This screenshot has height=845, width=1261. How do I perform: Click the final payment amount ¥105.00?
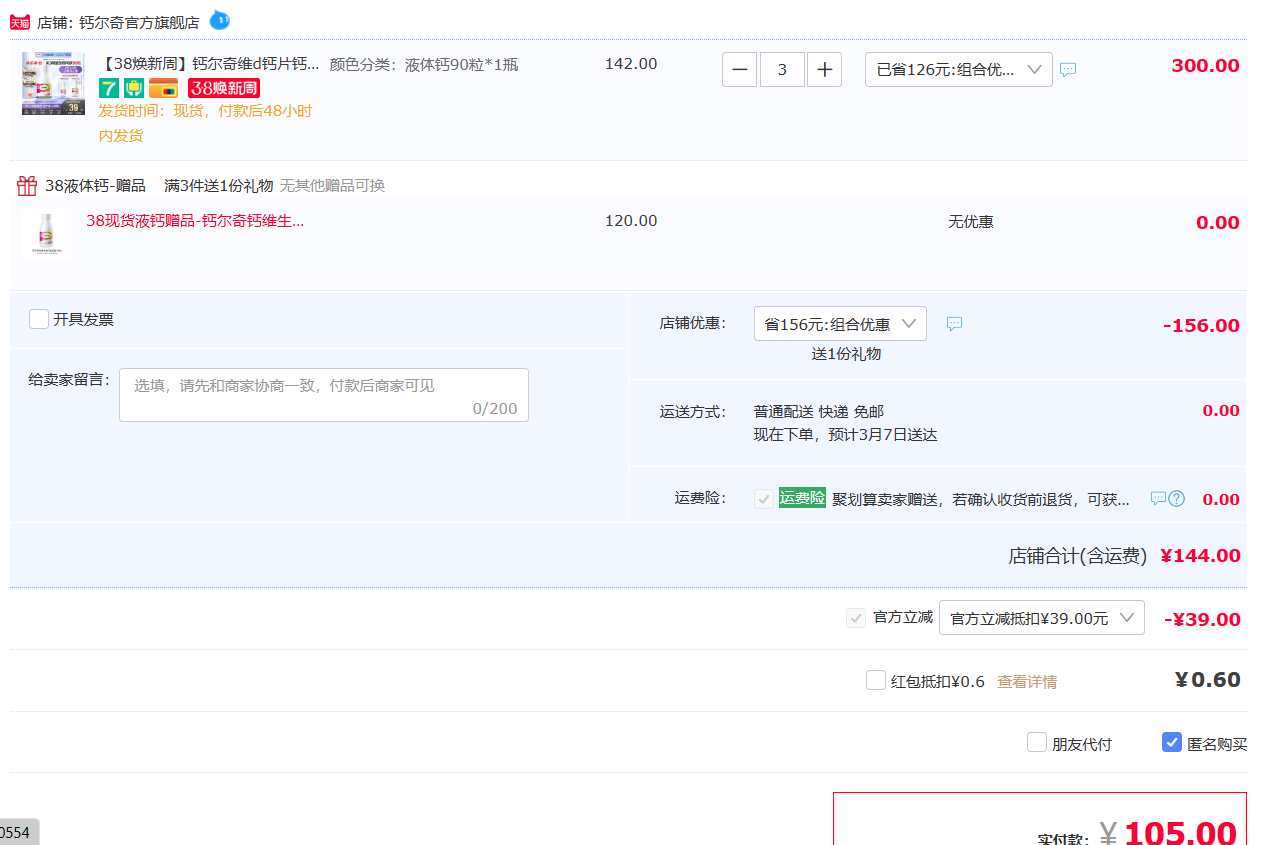pyautogui.click(x=1168, y=832)
